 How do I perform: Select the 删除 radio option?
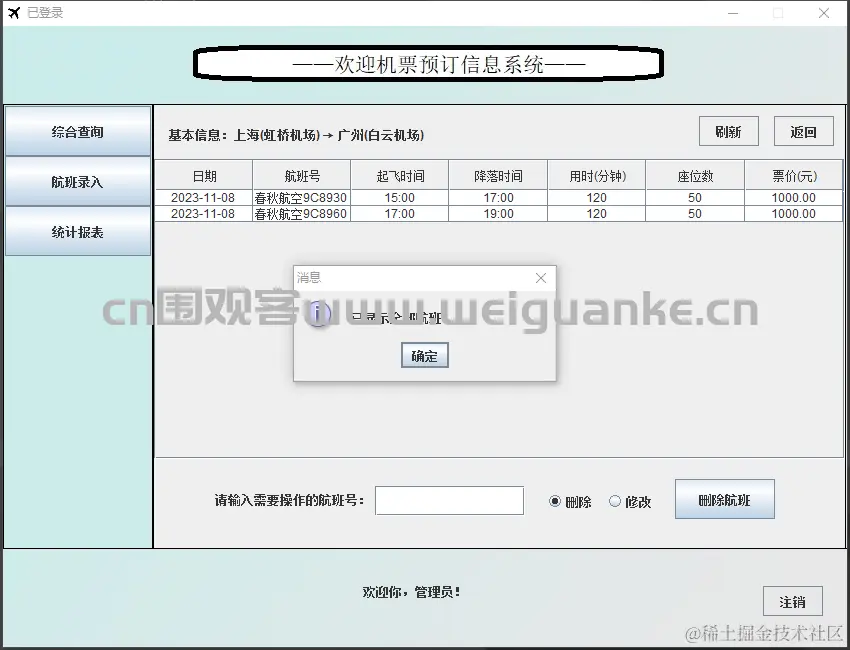point(570,501)
